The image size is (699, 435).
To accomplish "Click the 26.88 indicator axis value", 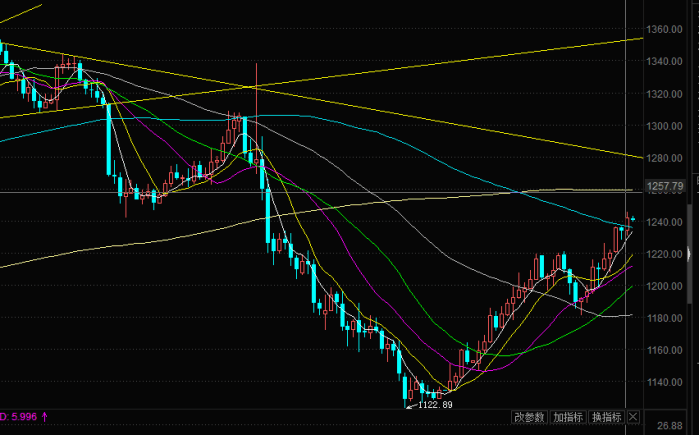I will pos(670,426).
